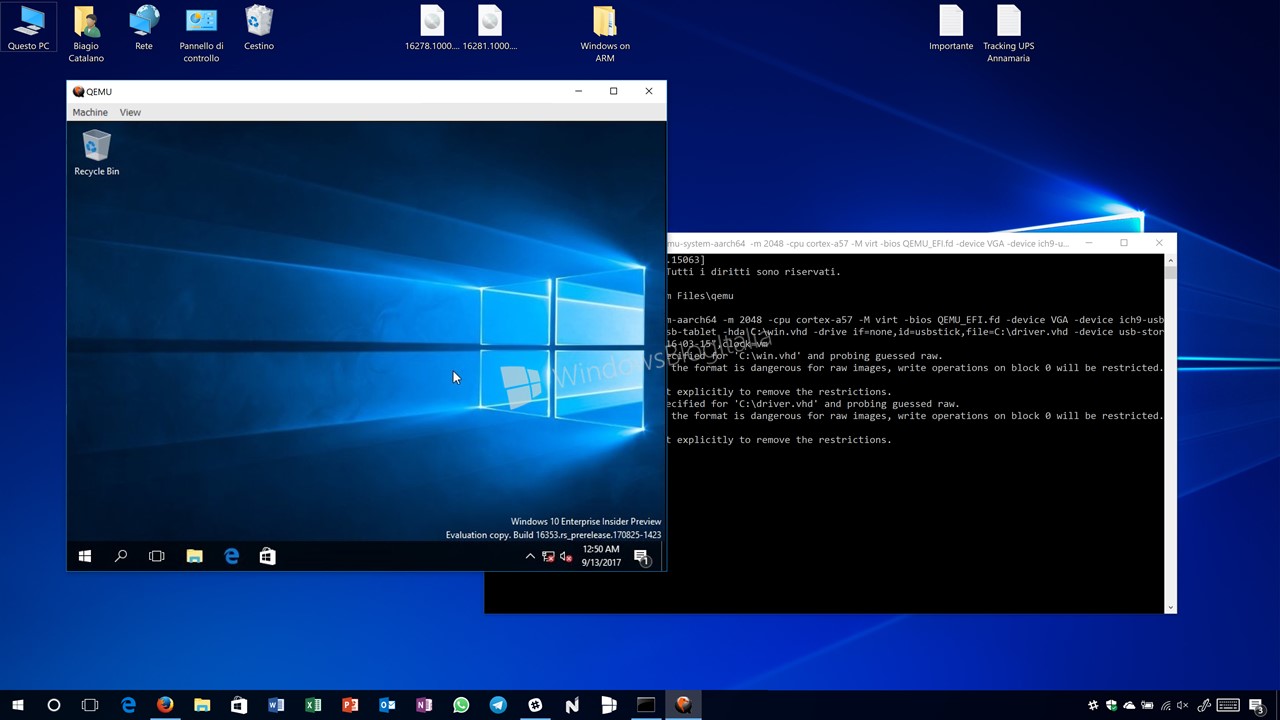Open File Explorer in the QEMU guest taskbar

(x=194, y=556)
